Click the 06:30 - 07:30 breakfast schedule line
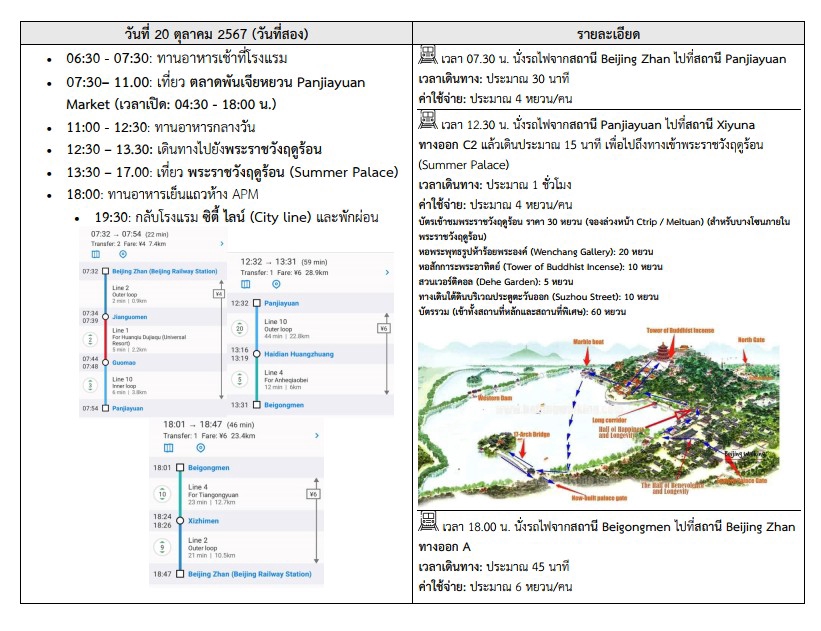This screenshot has width=821, height=631. 177,58
